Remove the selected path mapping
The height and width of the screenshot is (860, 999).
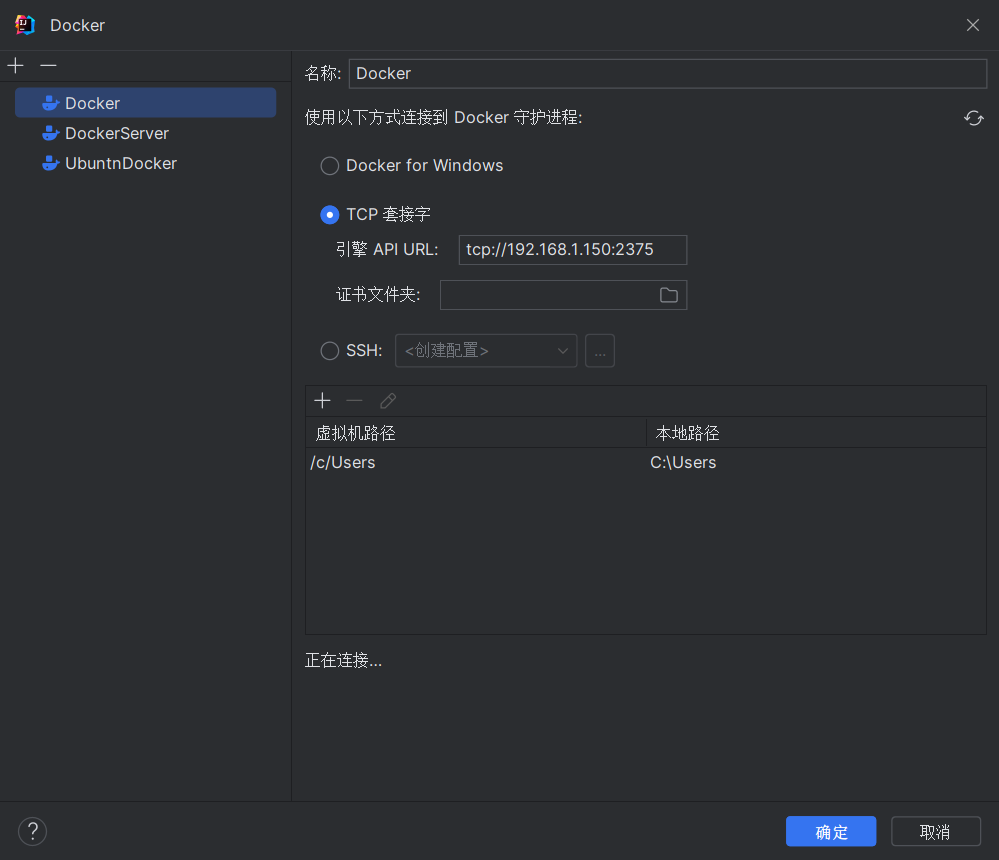tap(354, 401)
